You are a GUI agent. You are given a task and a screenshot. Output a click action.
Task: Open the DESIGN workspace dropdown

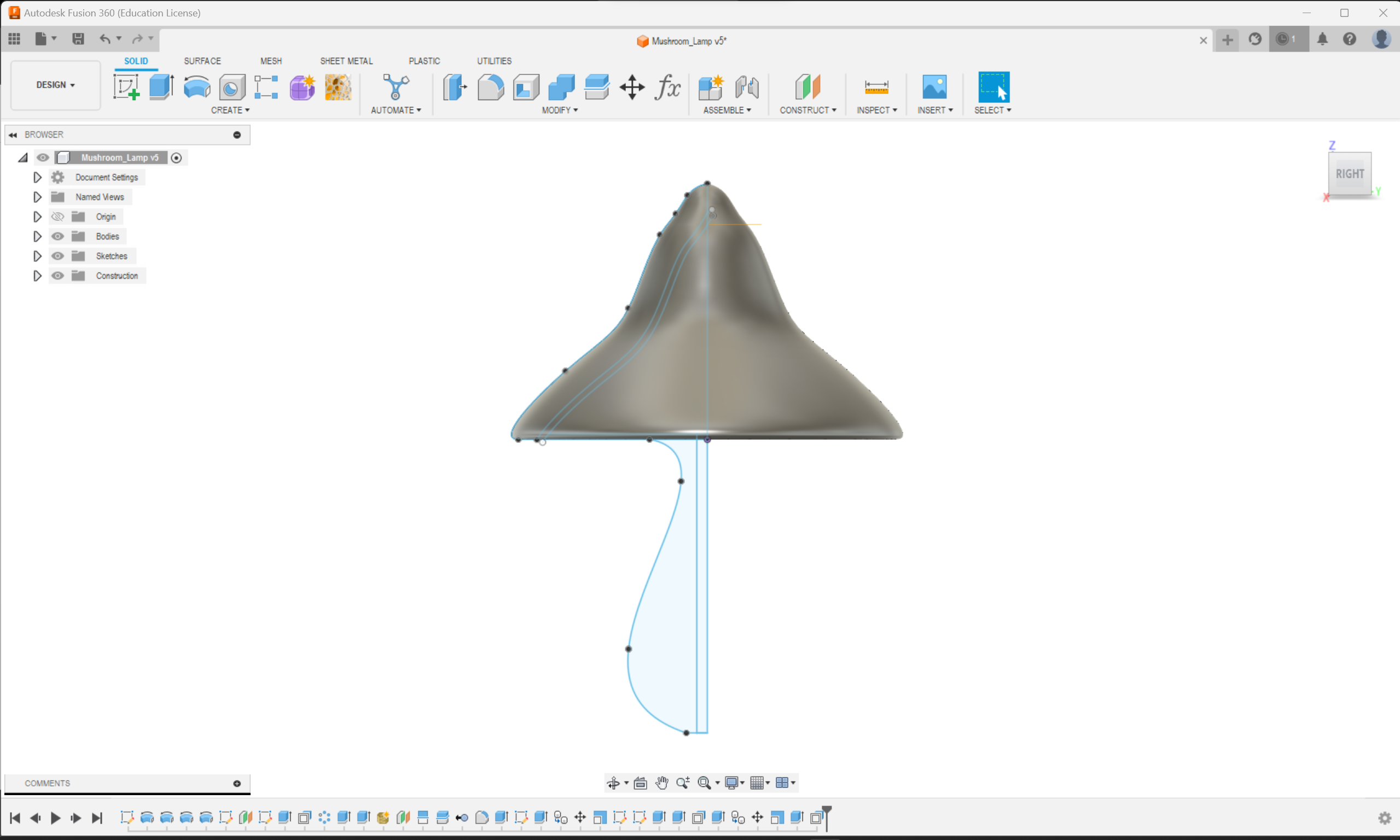point(55,85)
